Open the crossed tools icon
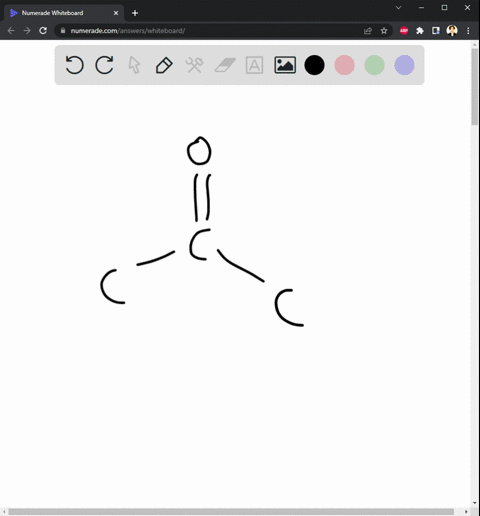This screenshot has width=480, height=516. pos(194,65)
